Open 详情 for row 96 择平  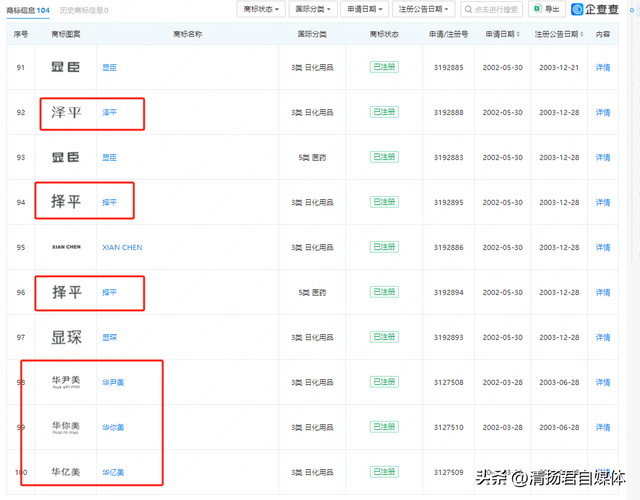(603, 292)
